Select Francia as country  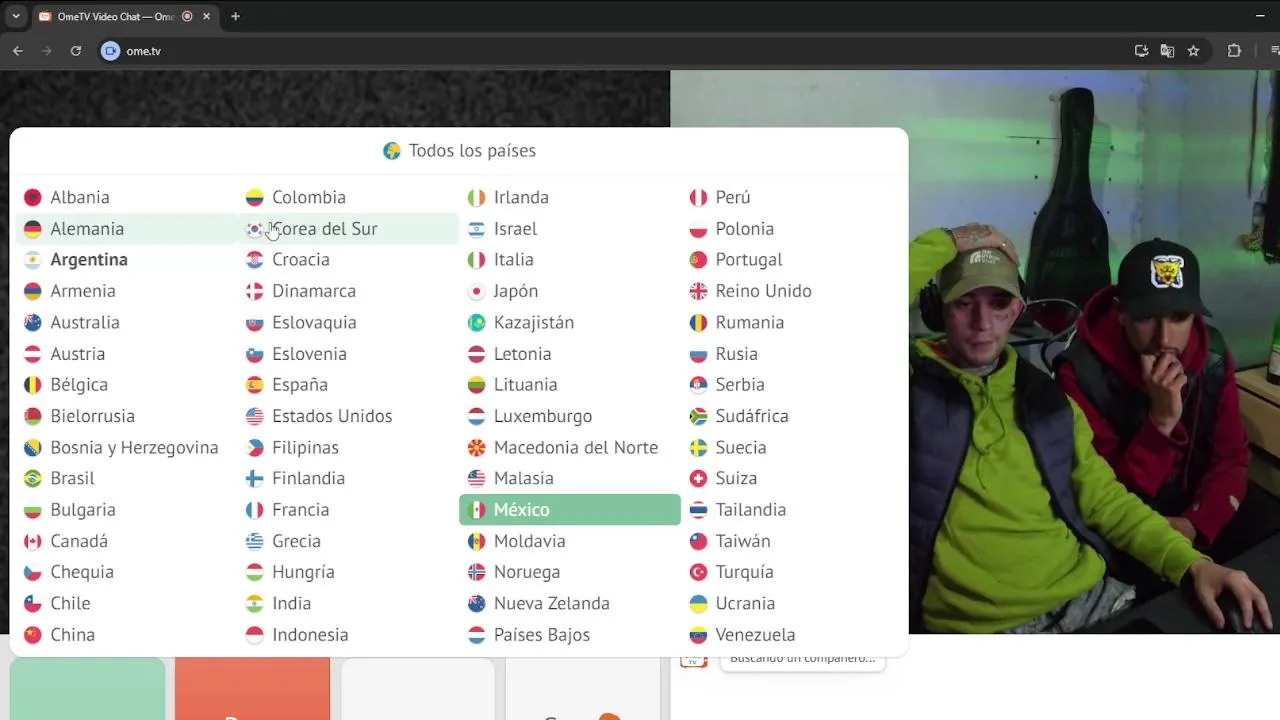[x=348, y=510]
